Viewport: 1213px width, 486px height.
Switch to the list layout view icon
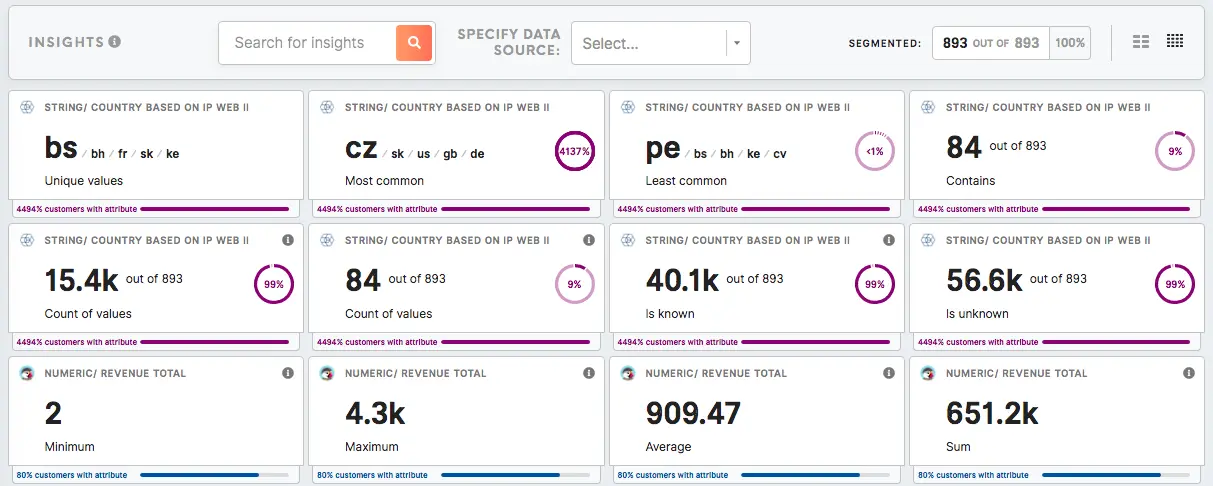[x=1141, y=42]
